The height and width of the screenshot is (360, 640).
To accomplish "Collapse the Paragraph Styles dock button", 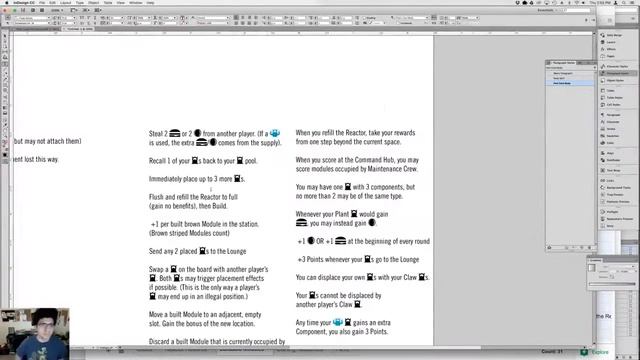I will tap(617, 73).
